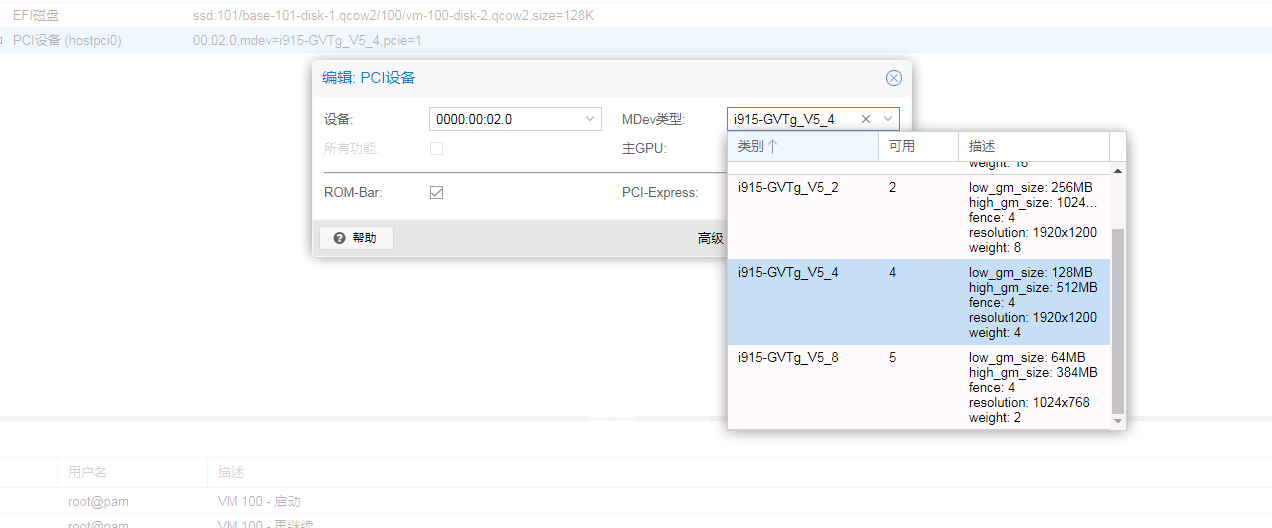Click the 高级 advanced label
The height and width of the screenshot is (528, 1272).
click(710, 238)
